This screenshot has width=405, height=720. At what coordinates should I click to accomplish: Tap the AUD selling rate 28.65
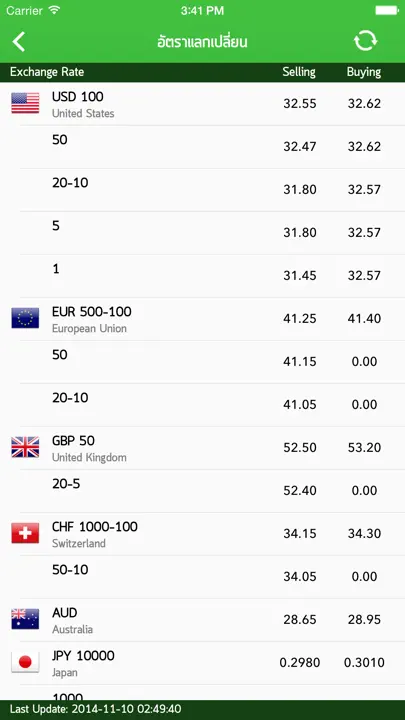pos(300,620)
